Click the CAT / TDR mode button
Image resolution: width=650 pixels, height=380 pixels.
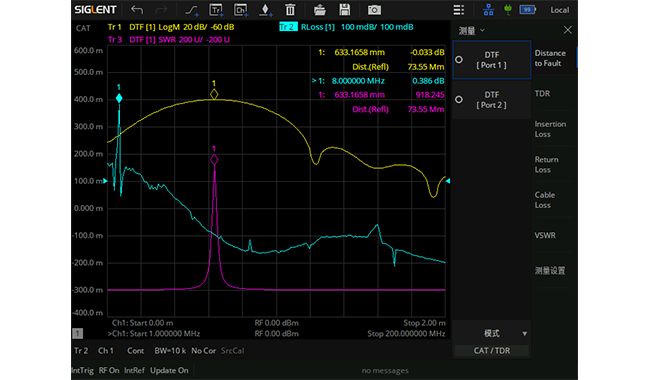coord(492,351)
